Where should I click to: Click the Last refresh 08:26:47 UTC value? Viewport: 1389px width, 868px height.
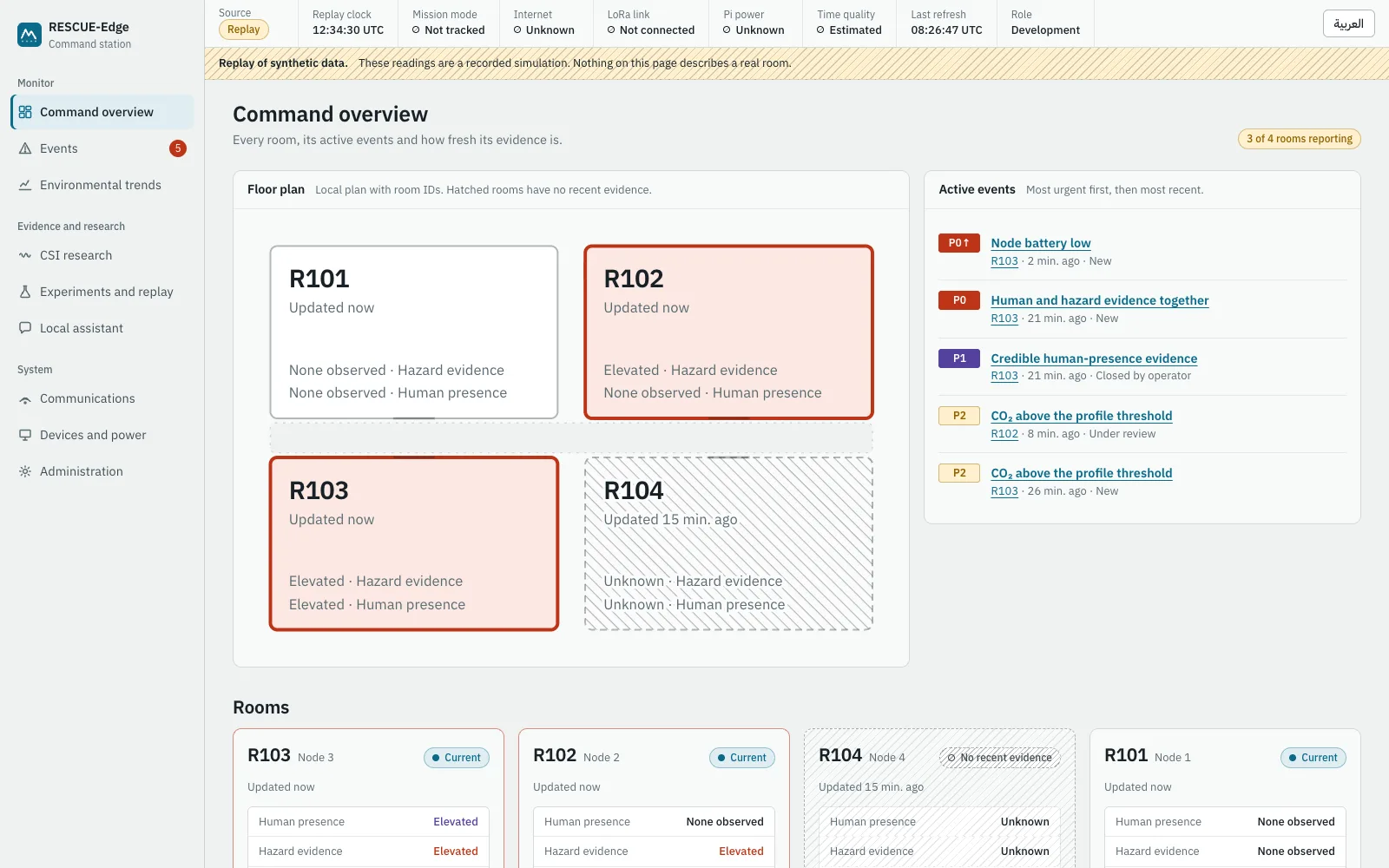click(946, 30)
